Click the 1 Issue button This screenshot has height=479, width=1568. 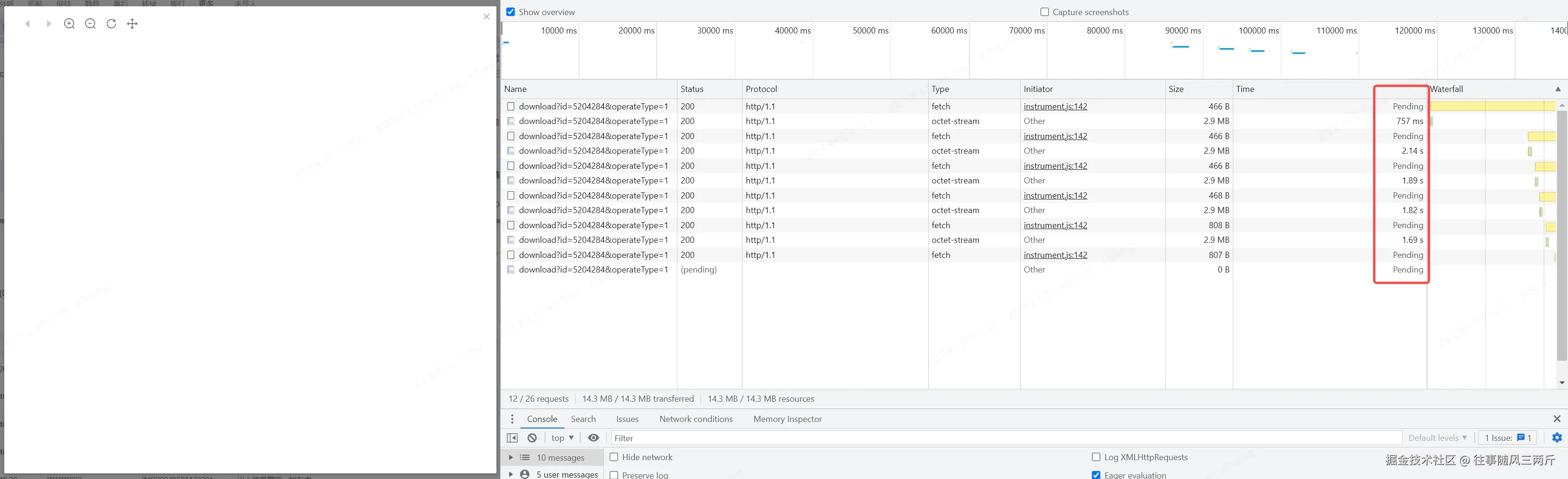pos(1507,438)
